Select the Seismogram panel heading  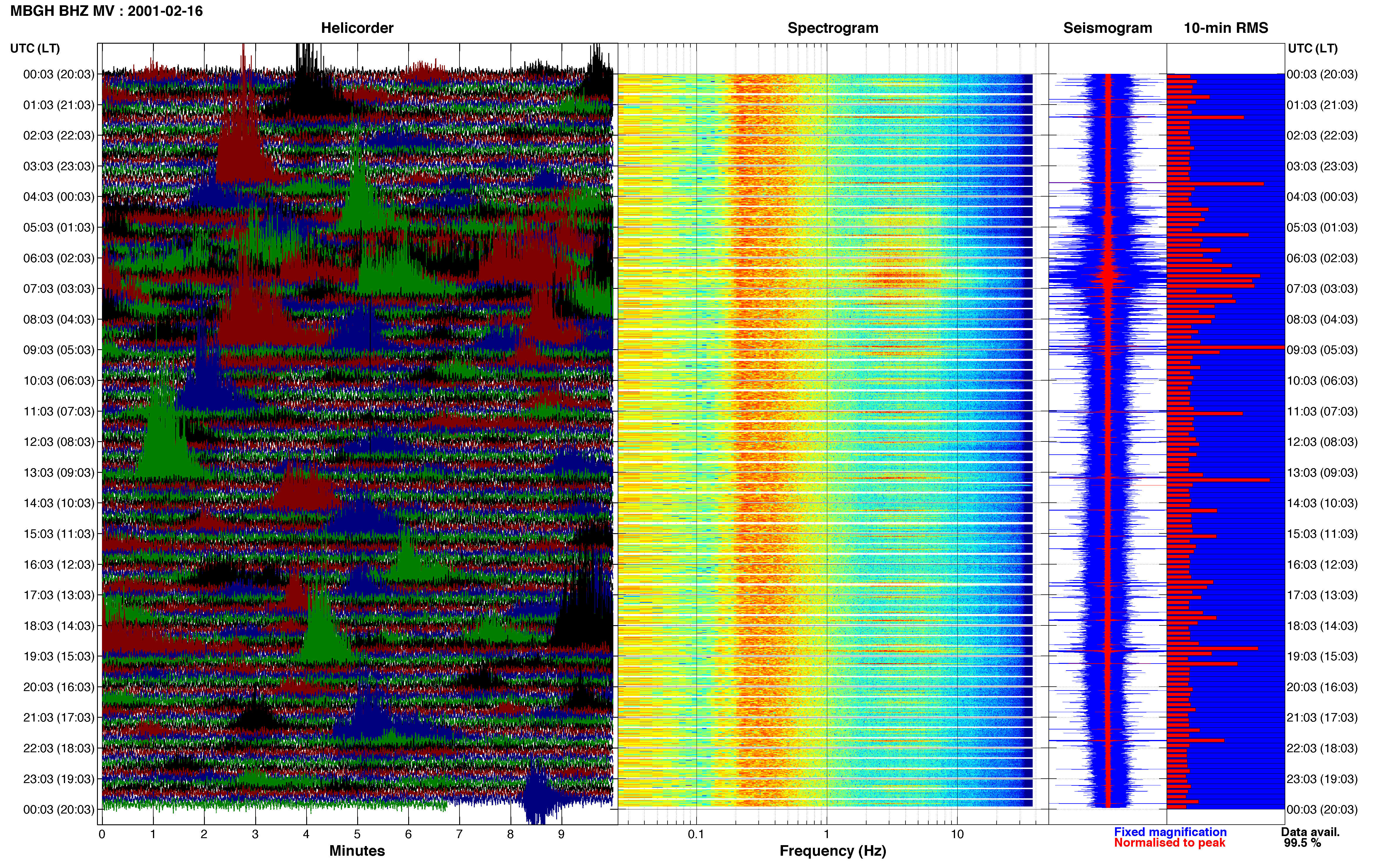[1108, 28]
